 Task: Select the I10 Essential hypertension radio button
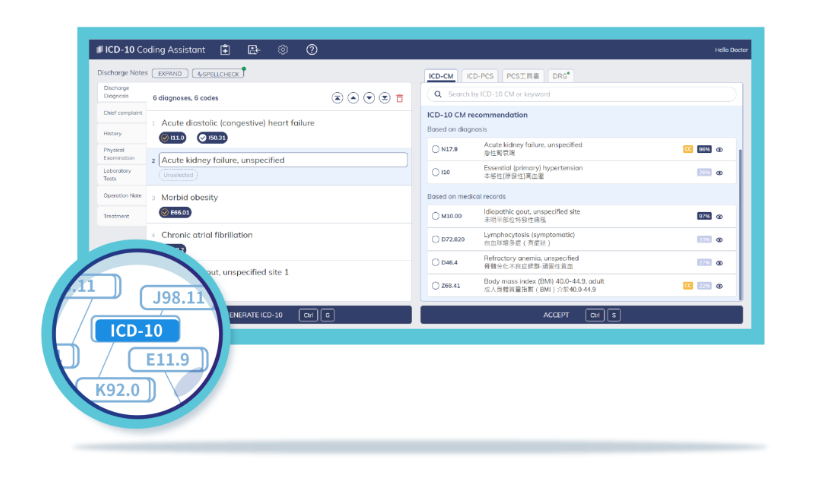click(436, 172)
